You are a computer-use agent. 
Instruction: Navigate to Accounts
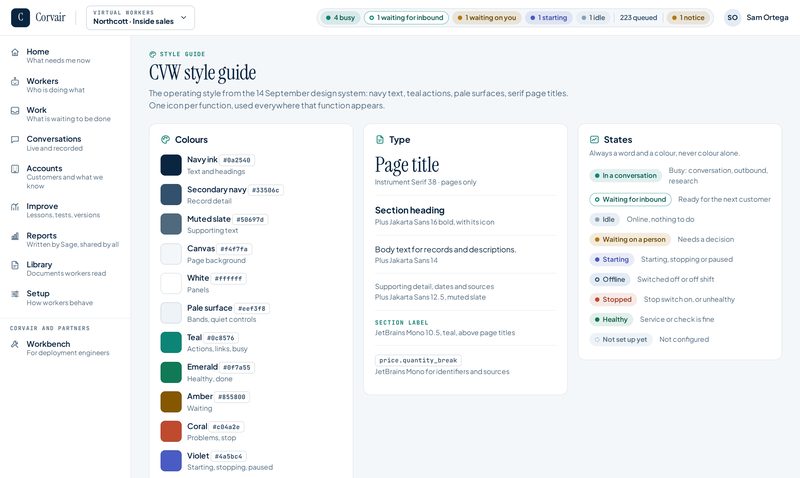coord(65,177)
